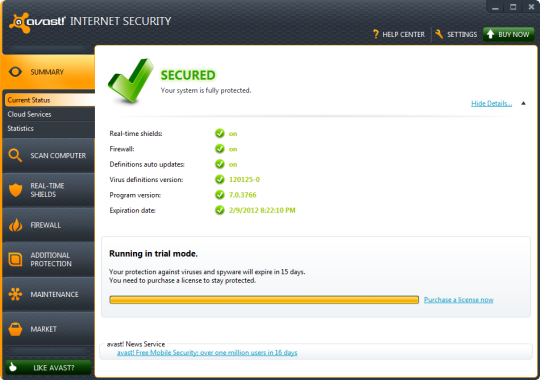Screen dimensions: 540x380
Task: Click the Hide Details link
Action: 491,103
